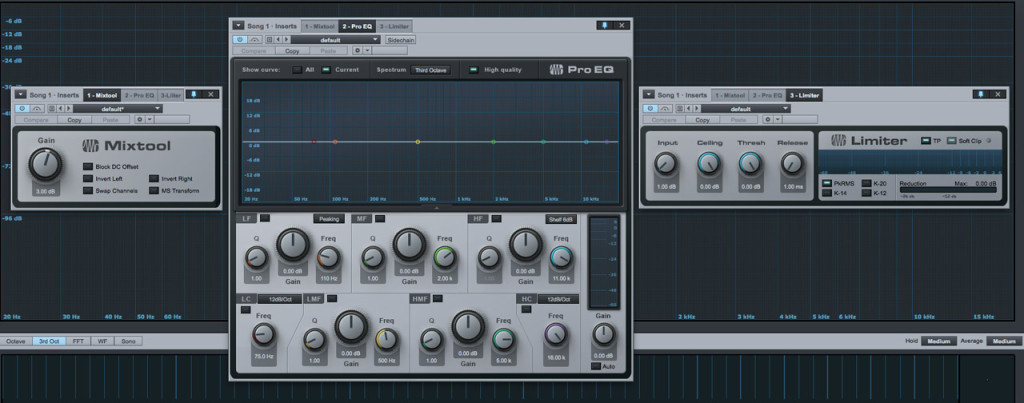The width and height of the screenshot is (1024, 403).
Task: Open HC 12dB/Oct slope dropdown
Action: (x=558, y=299)
